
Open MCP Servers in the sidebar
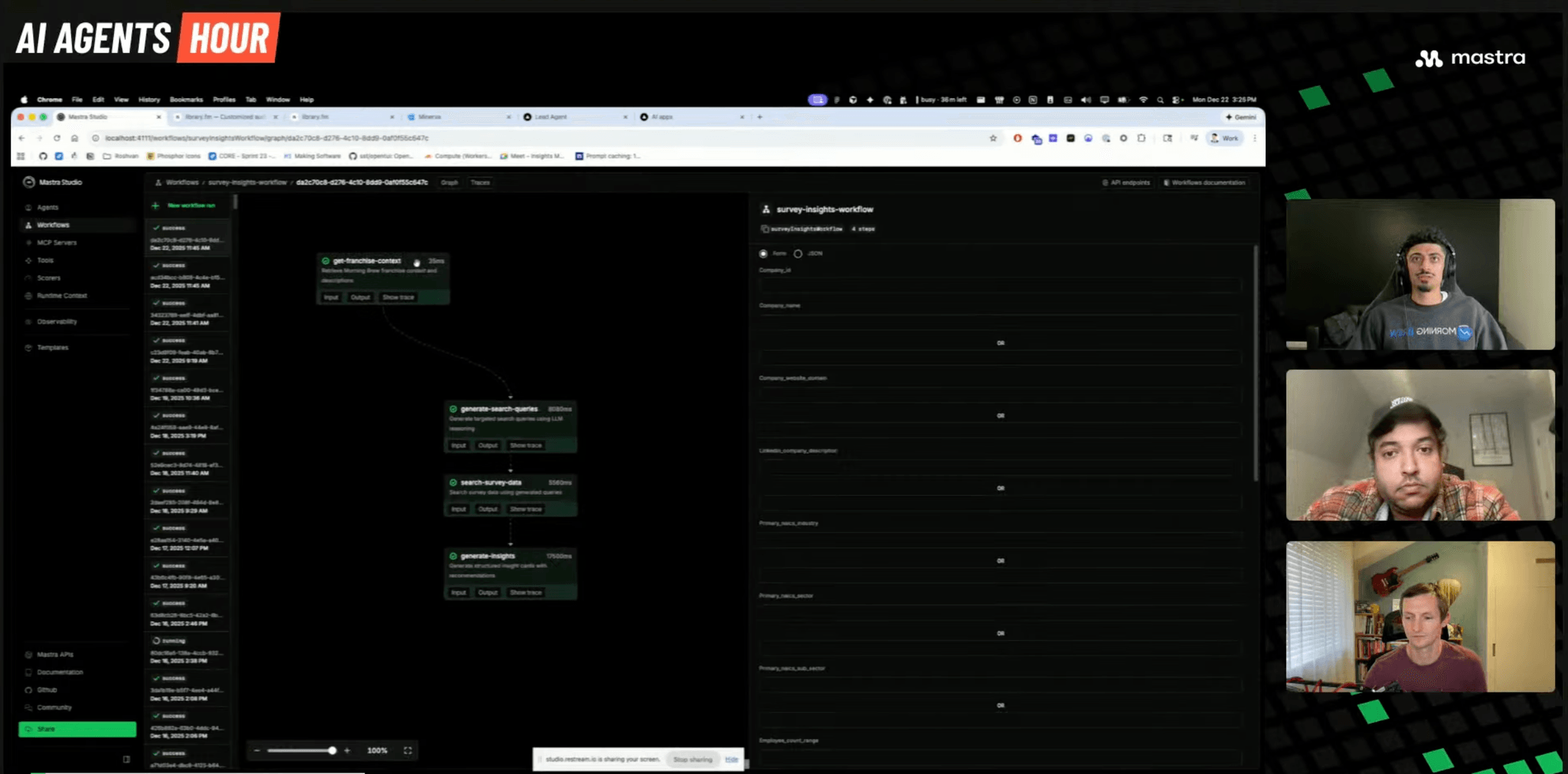click(57, 243)
